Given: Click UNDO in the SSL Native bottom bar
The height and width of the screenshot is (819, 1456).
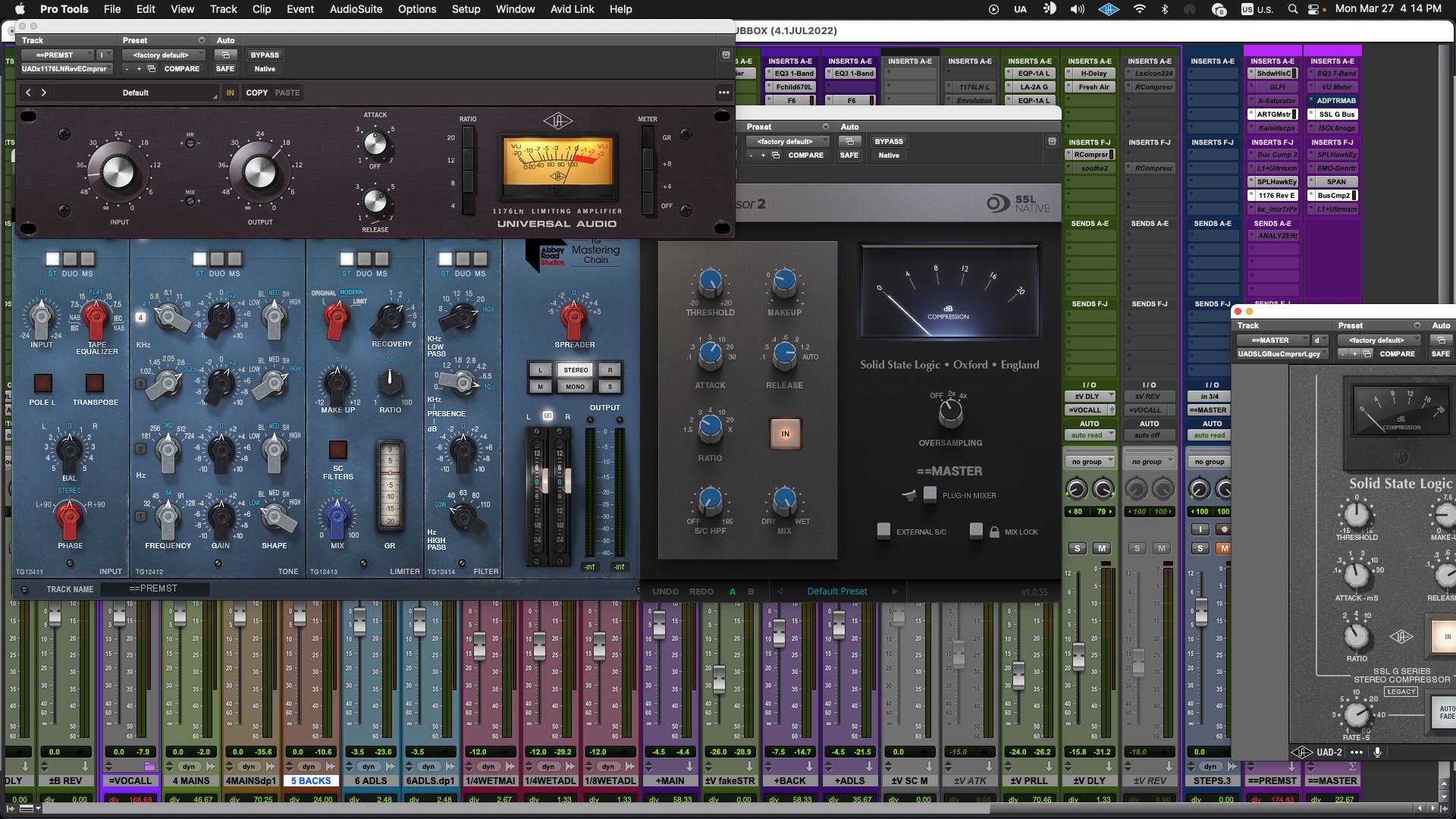Looking at the screenshot, I should pos(666,591).
